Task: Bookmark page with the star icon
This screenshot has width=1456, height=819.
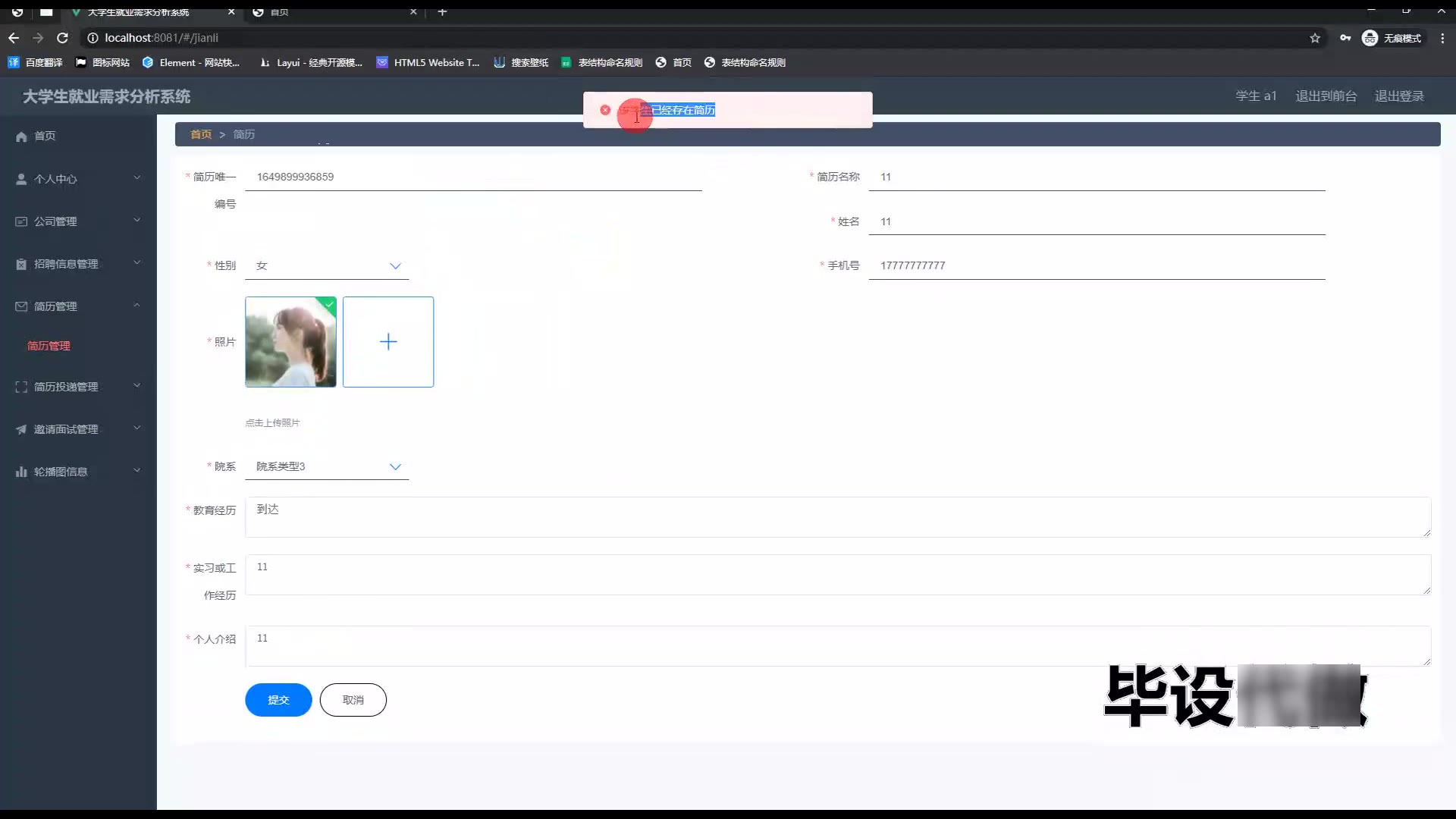Action: click(x=1315, y=38)
